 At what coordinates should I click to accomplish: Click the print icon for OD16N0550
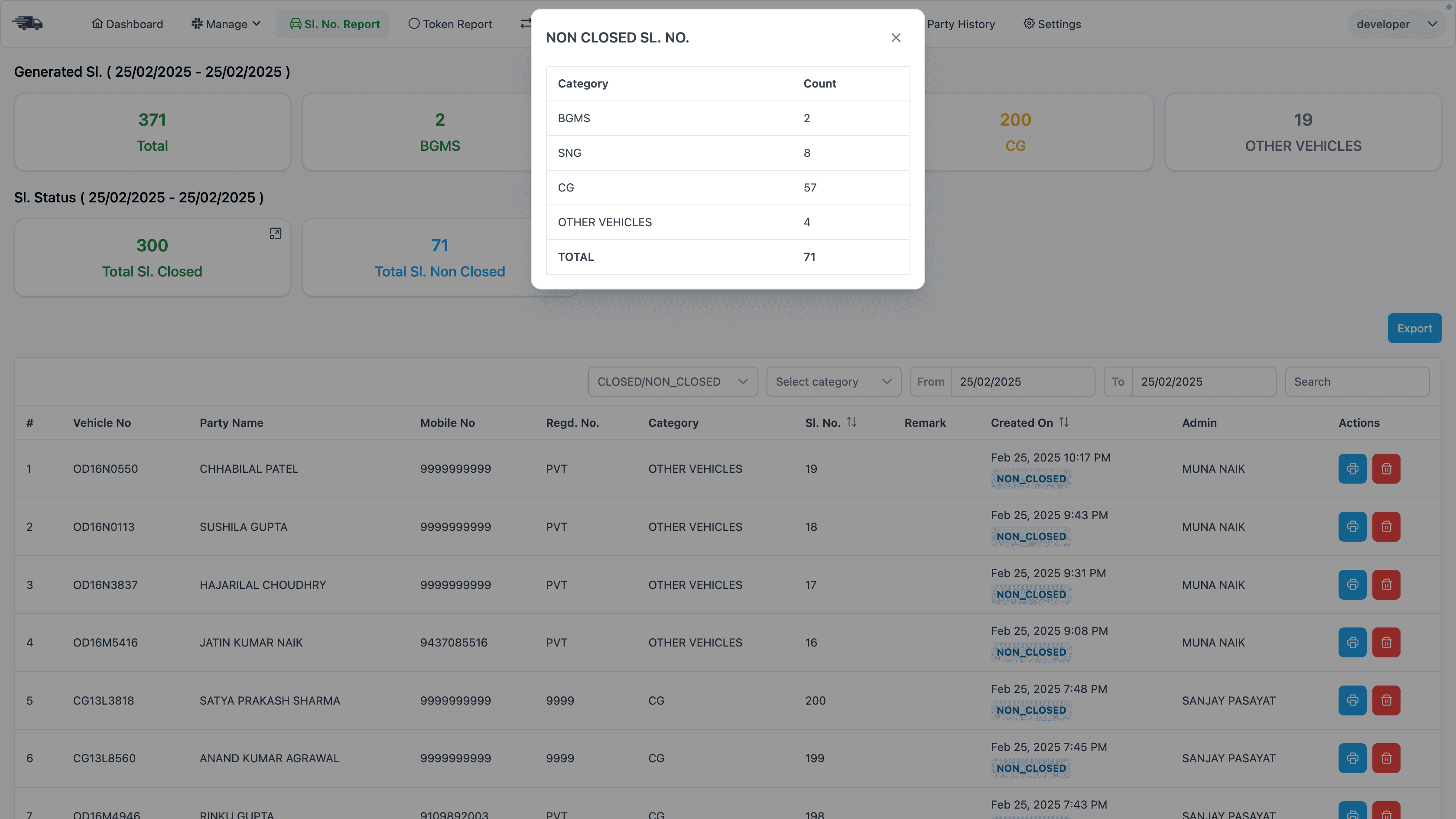click(1352, 468)
